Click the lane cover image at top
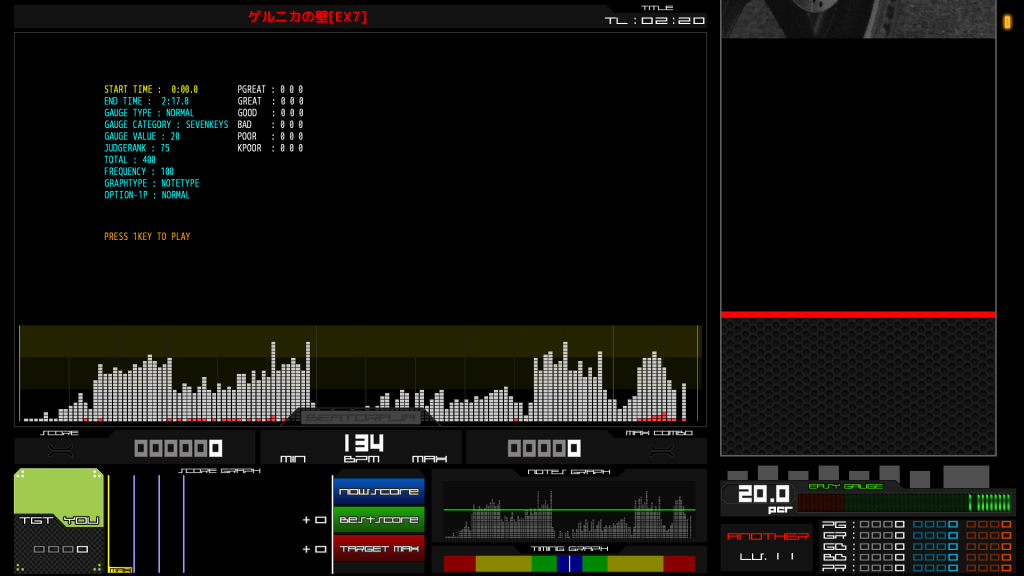This screenshot has width=1024, height=576. (858, 19)
